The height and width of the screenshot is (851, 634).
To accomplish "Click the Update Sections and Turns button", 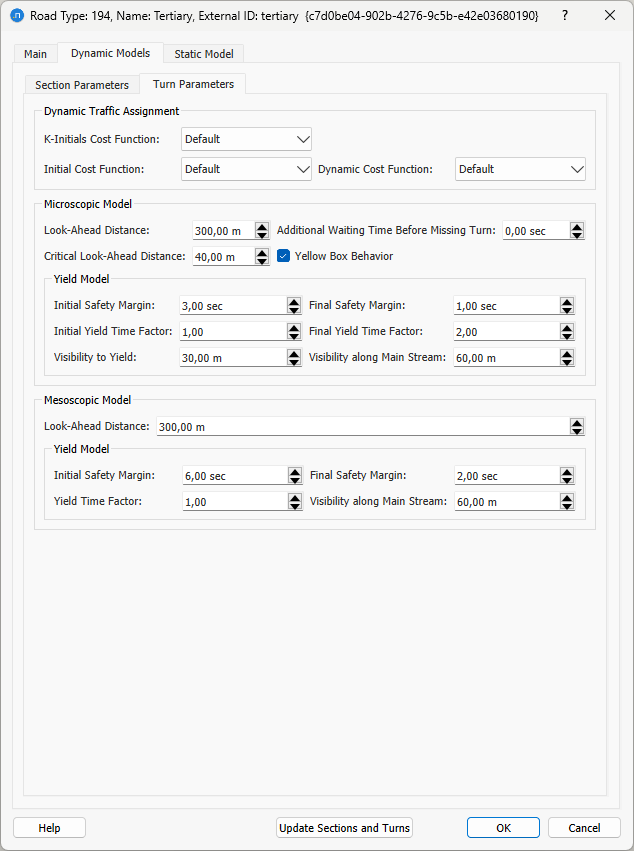I will point(344,827).
